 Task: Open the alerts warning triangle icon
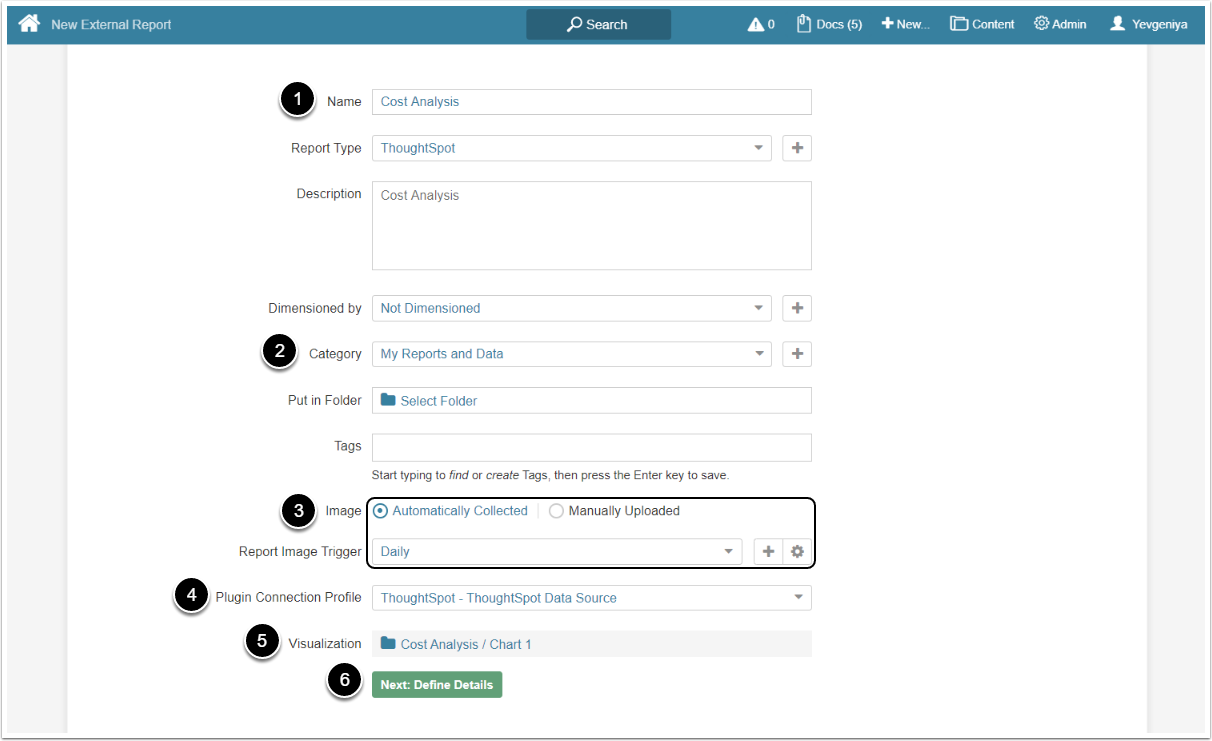pos(756,24)
